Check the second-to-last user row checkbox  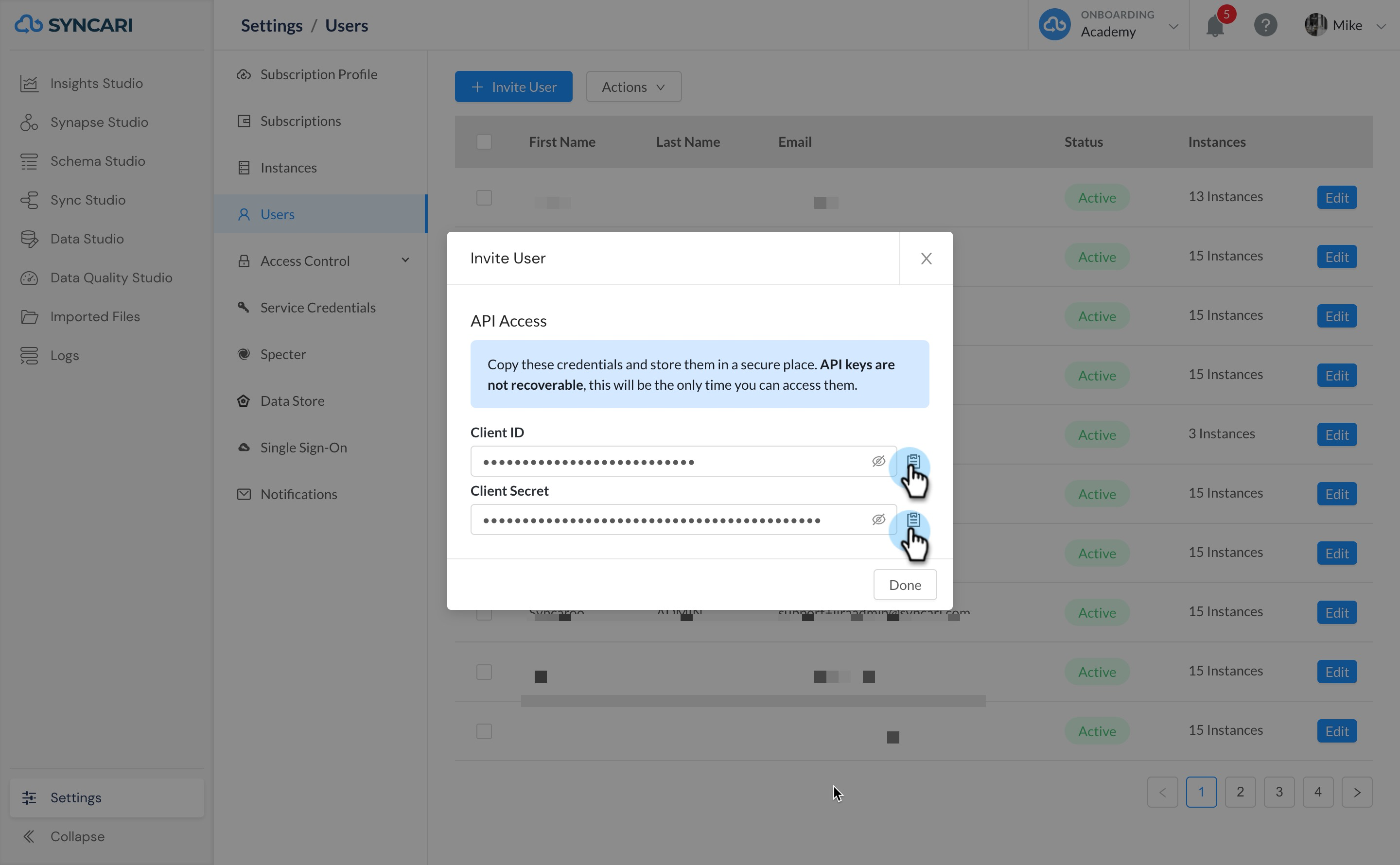coord(484,672)
